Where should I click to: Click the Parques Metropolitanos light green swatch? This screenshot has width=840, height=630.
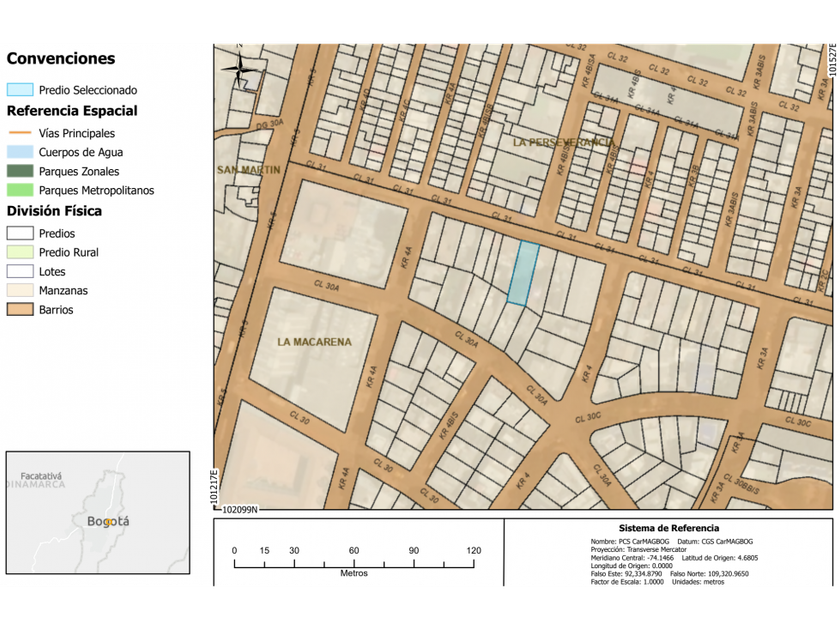coord(20,190)
